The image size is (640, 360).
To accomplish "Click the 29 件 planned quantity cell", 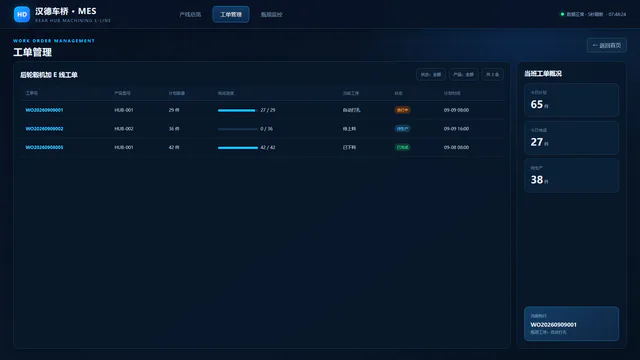I will point(174,110).
